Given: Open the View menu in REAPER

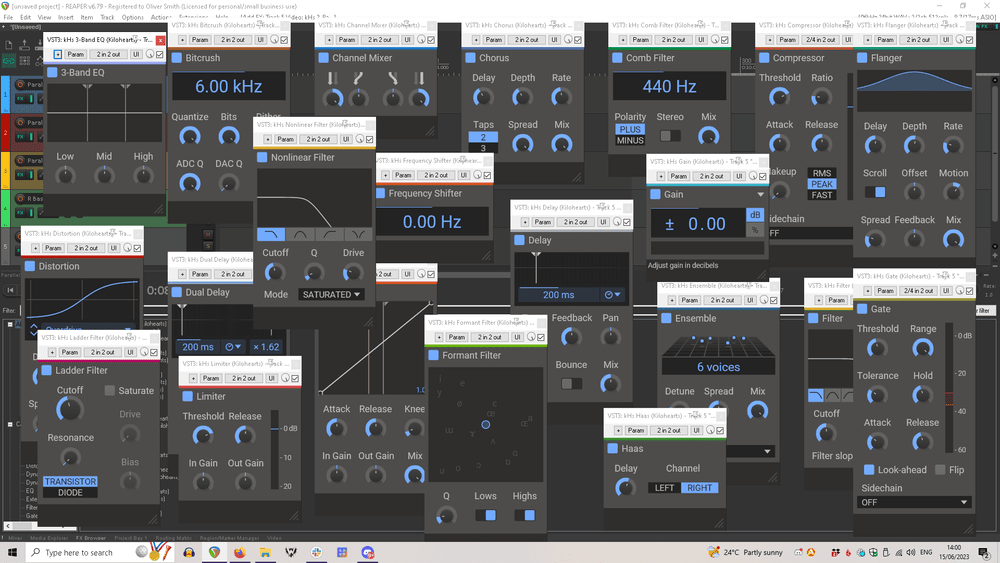Looking at the screenshot, I should [44, 17].
